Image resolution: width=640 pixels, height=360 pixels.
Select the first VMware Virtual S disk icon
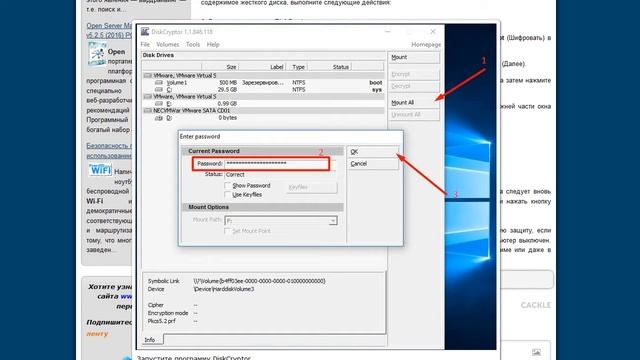(148, 76)
